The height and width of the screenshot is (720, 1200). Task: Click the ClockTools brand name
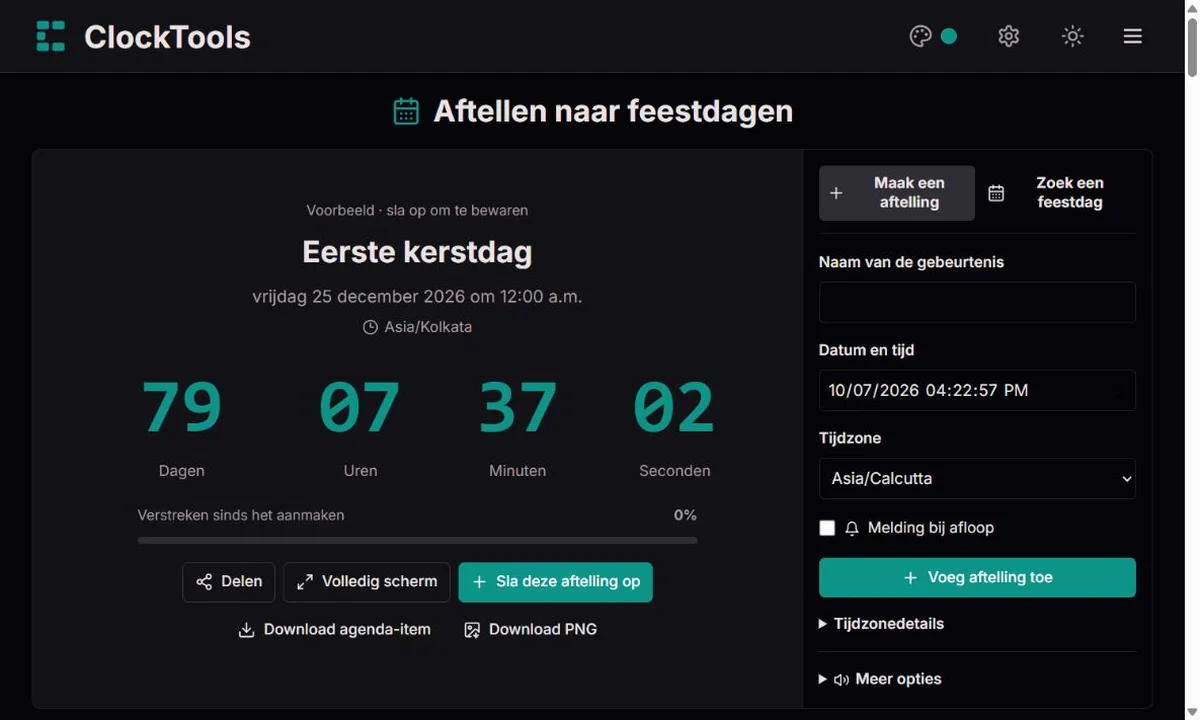coord(167,37)
